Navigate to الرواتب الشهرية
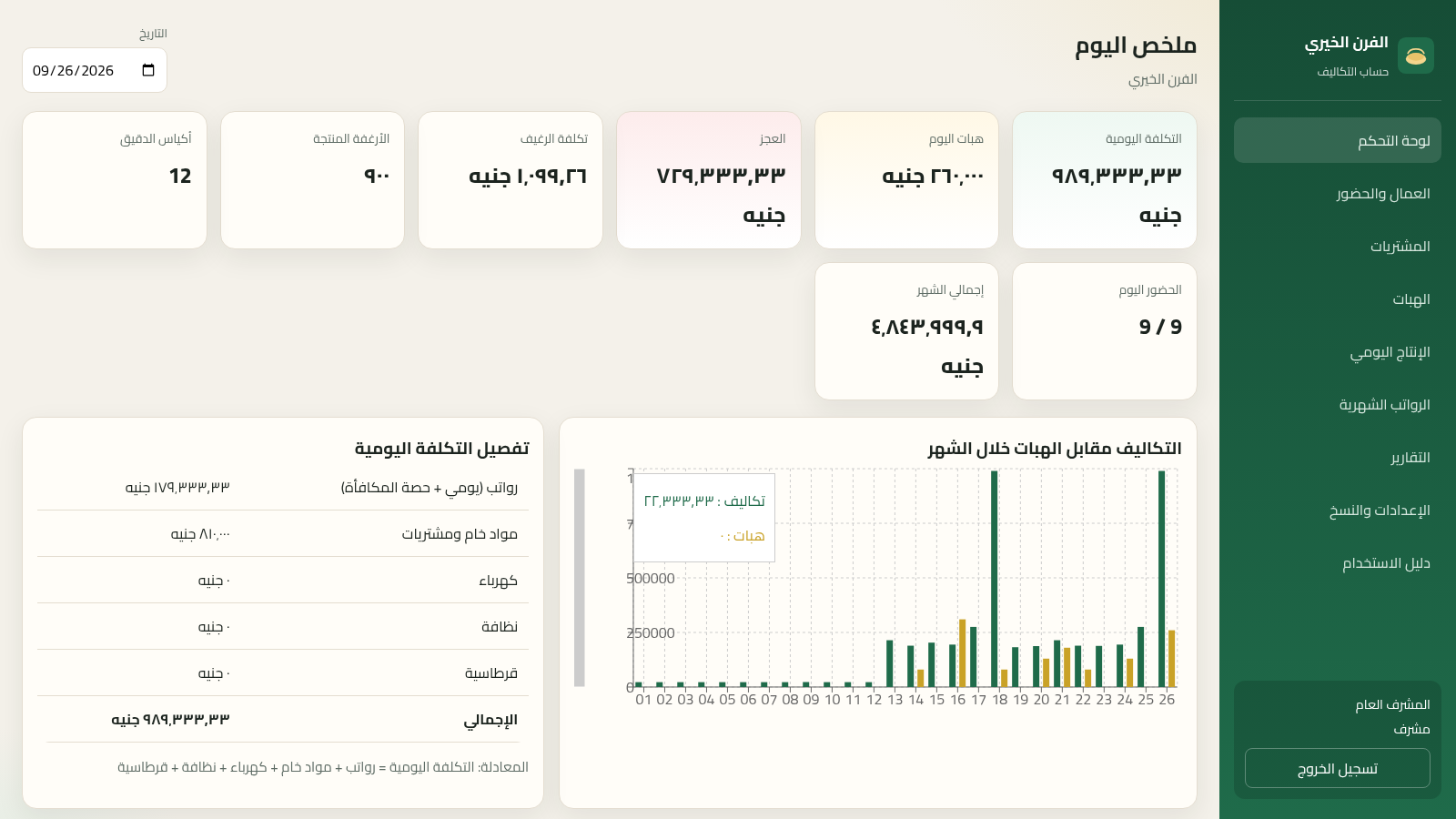Image resolution: width=1456 pixels, height=819 pixels. (x=1338, y=404)
